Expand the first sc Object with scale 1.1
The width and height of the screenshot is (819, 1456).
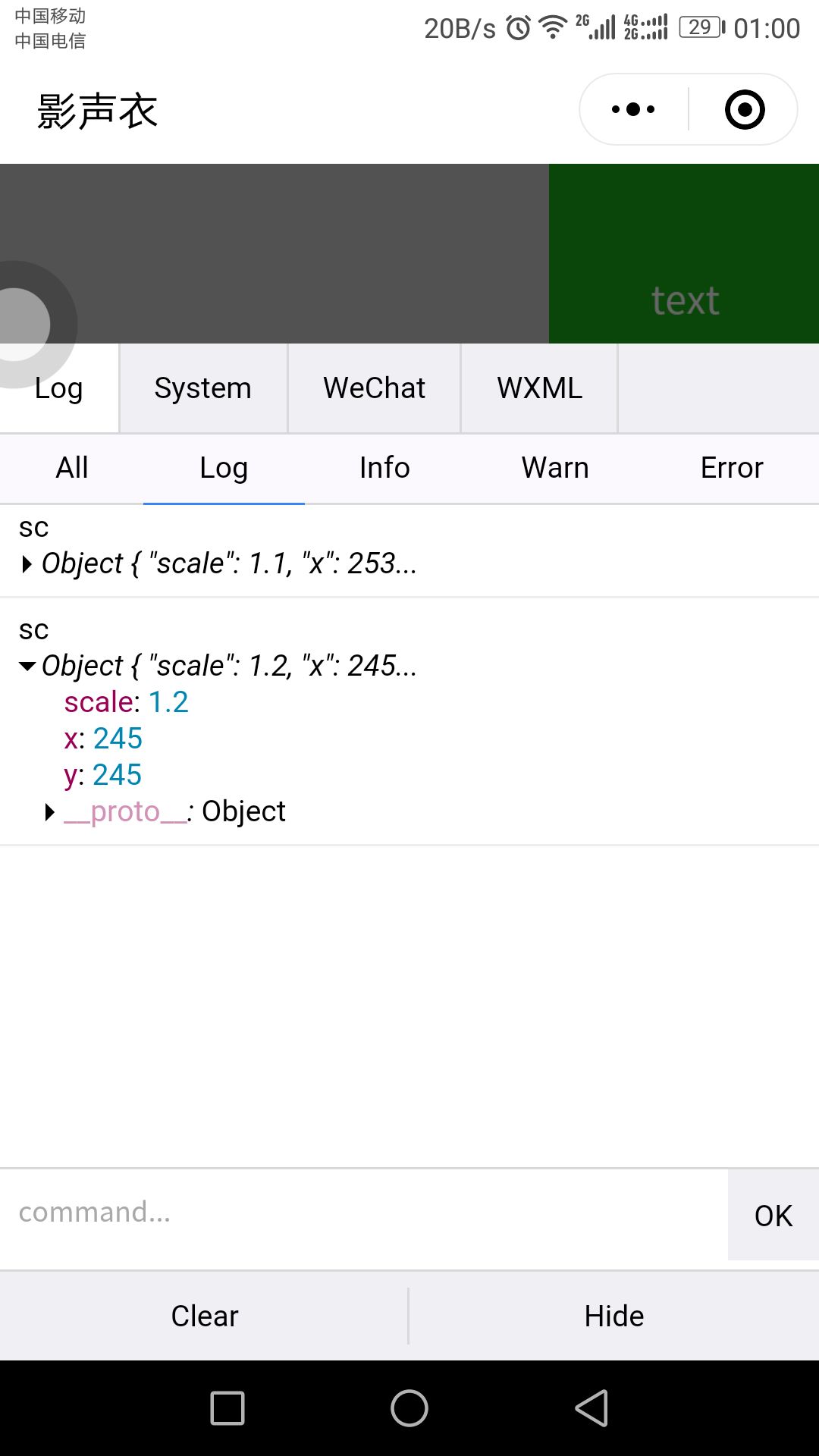[x=27, y=564]
